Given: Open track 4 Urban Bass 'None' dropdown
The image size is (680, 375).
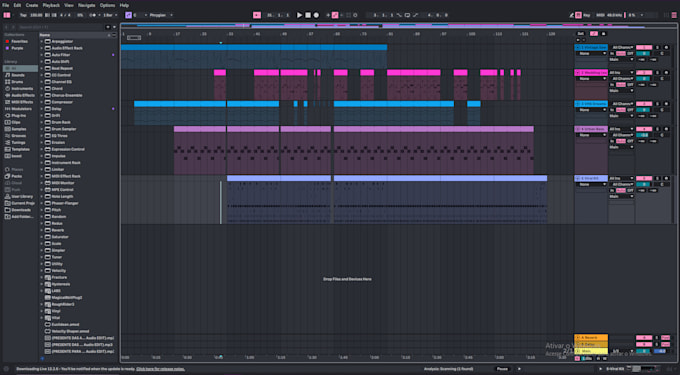Looking at the screenshot, I should click(x=591, y=135).
